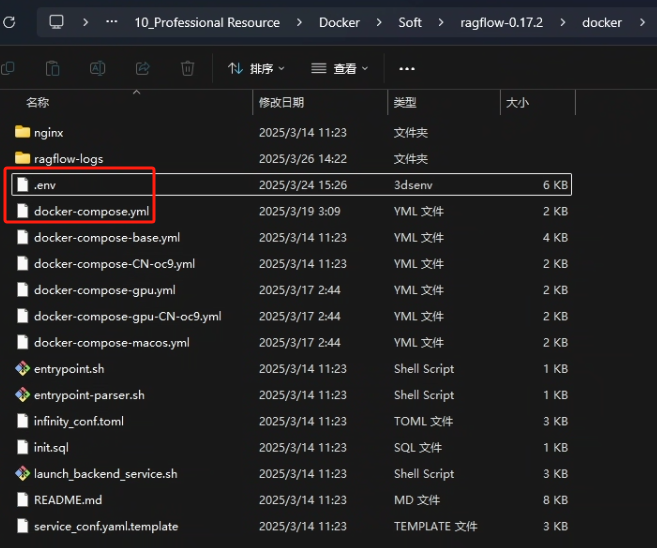
Task: Click TEMPLATE 文件 type cell
Action: tap(435, 526)
